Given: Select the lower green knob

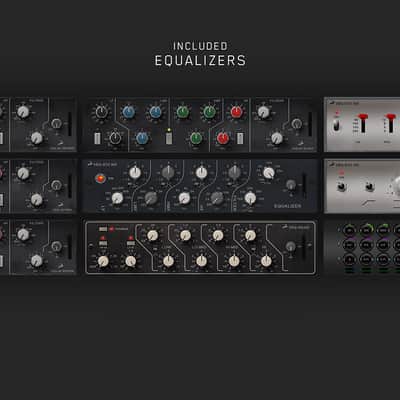Looking at the screenshot, I should (x=196, y=138).
